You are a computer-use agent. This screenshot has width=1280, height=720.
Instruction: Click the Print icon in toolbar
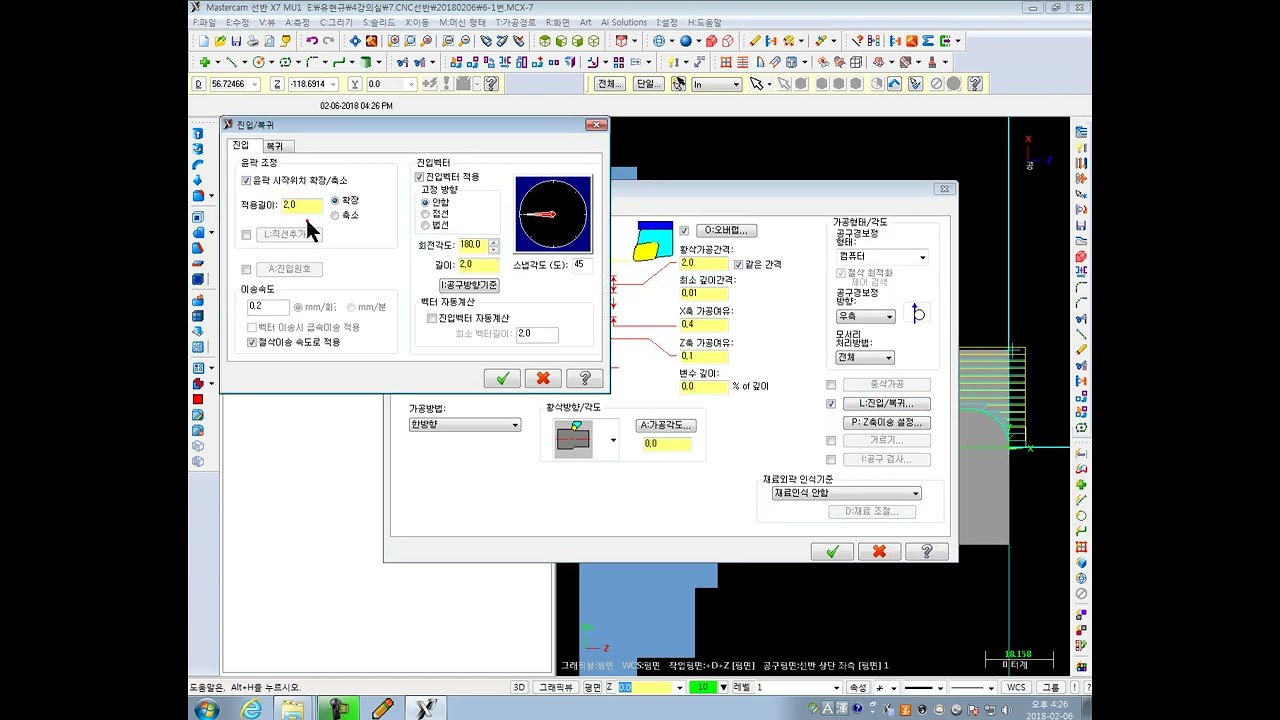click(253, 41)
